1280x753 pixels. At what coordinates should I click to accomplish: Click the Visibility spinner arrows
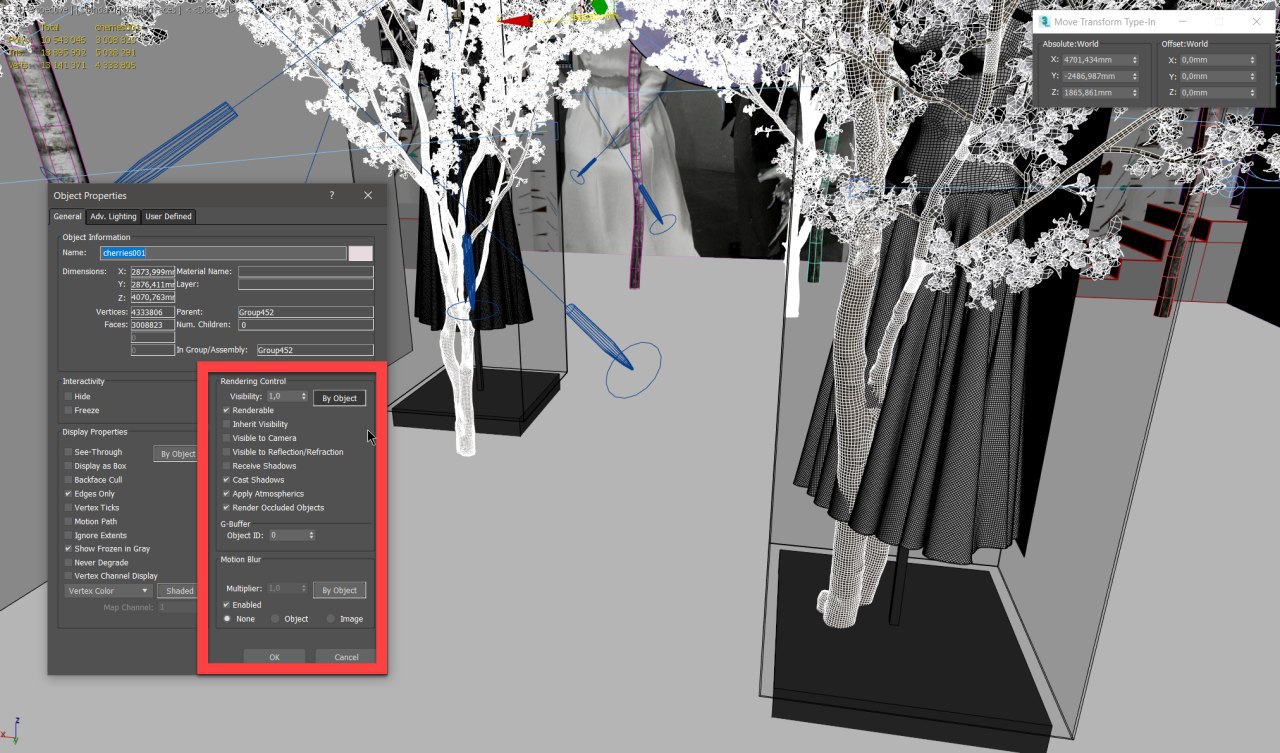pos(304,396)
